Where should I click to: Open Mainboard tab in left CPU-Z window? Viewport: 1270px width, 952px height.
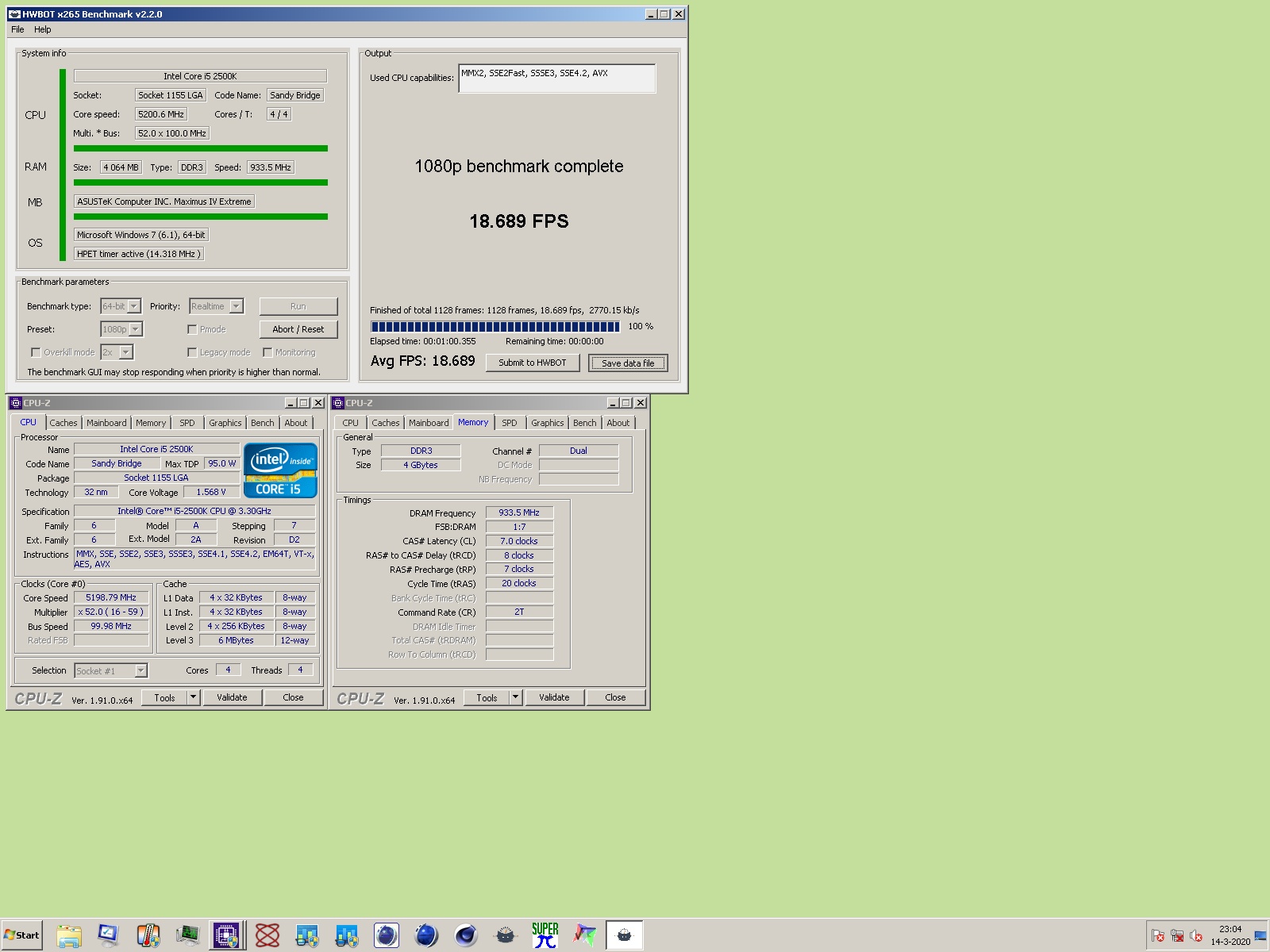[106, 423]
